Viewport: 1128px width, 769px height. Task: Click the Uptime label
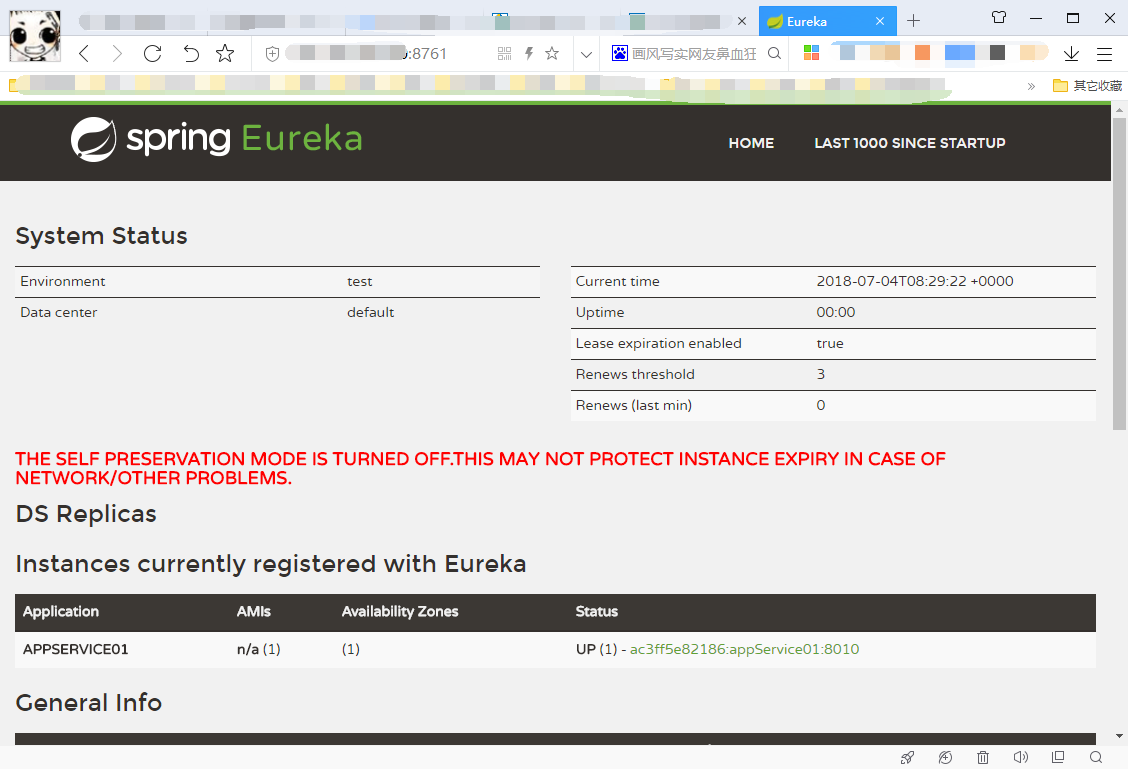pyautogui.click(x=600, y=313)
